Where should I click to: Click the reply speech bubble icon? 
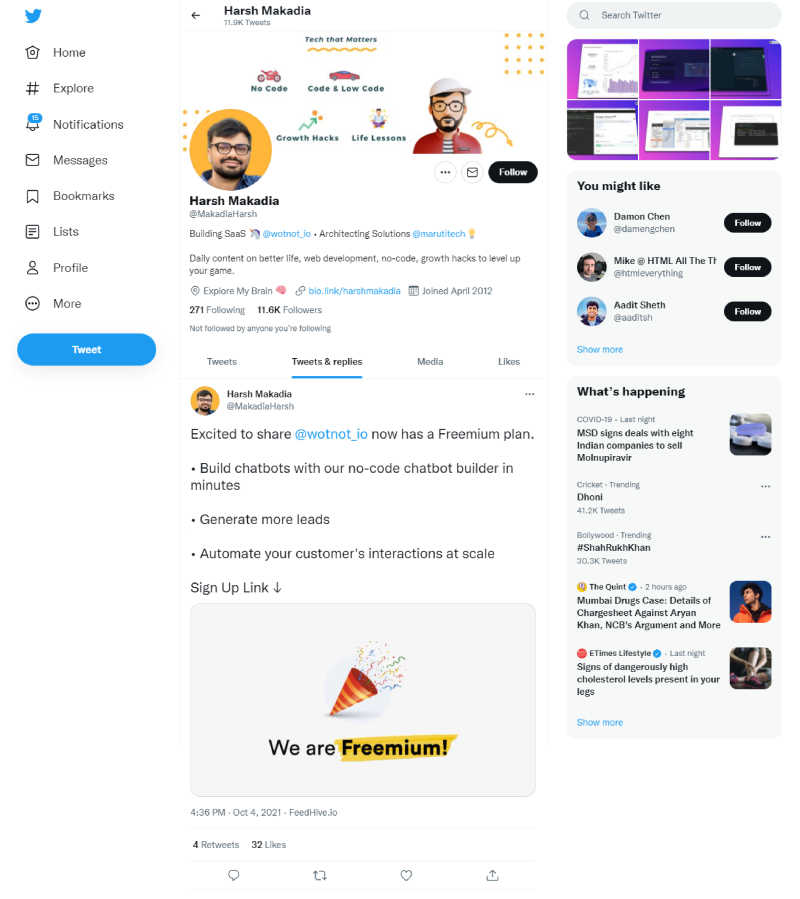233,875
